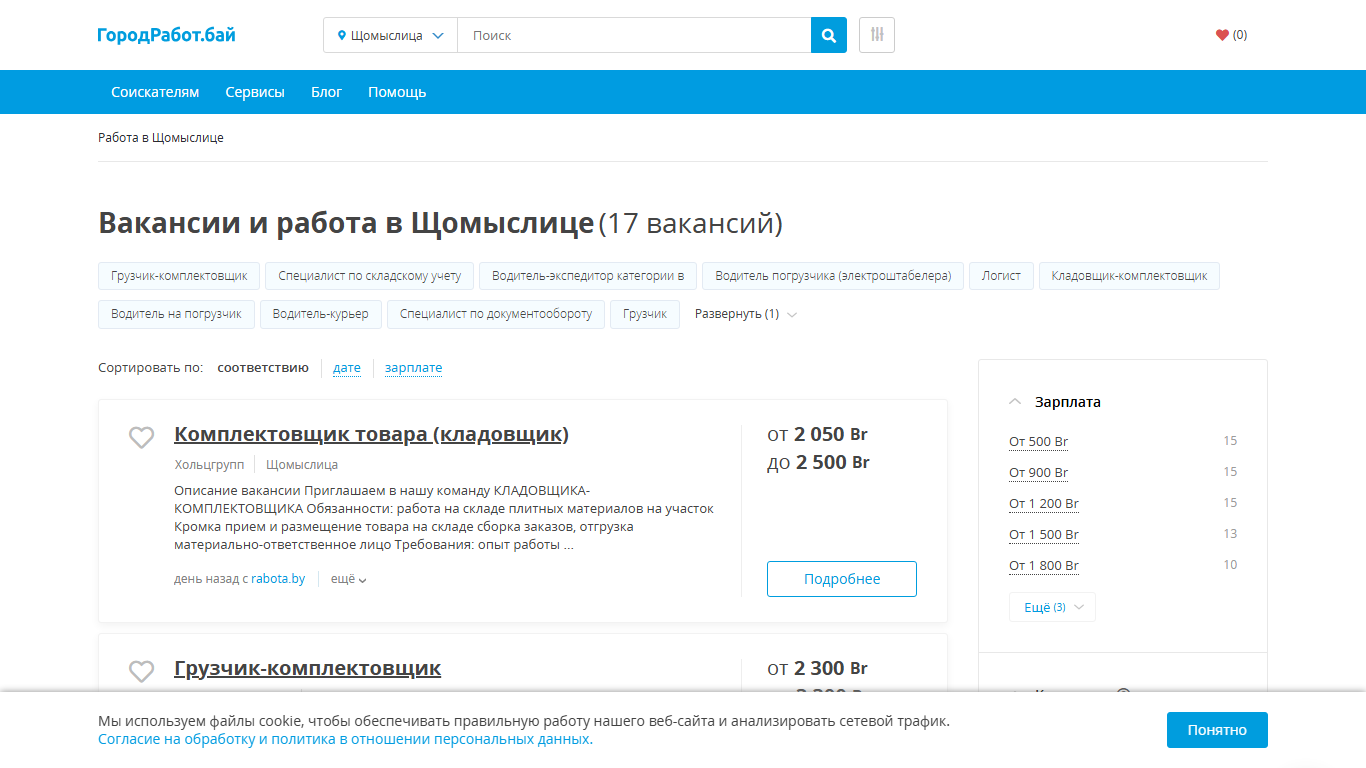Screen dimensions: 1366x768
Task: Select the Кладовщик-комплектовщик tag
Action: 1129,276
